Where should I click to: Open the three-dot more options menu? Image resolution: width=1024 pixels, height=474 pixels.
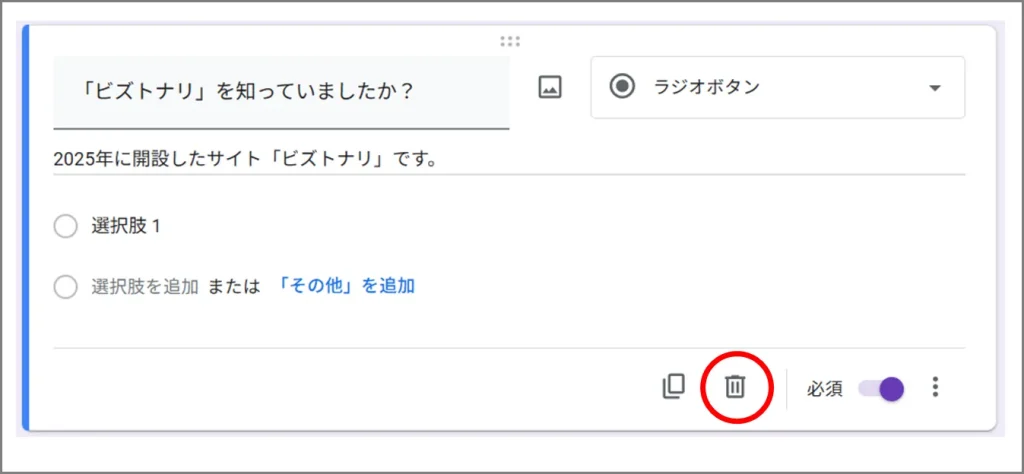point(935,387)
